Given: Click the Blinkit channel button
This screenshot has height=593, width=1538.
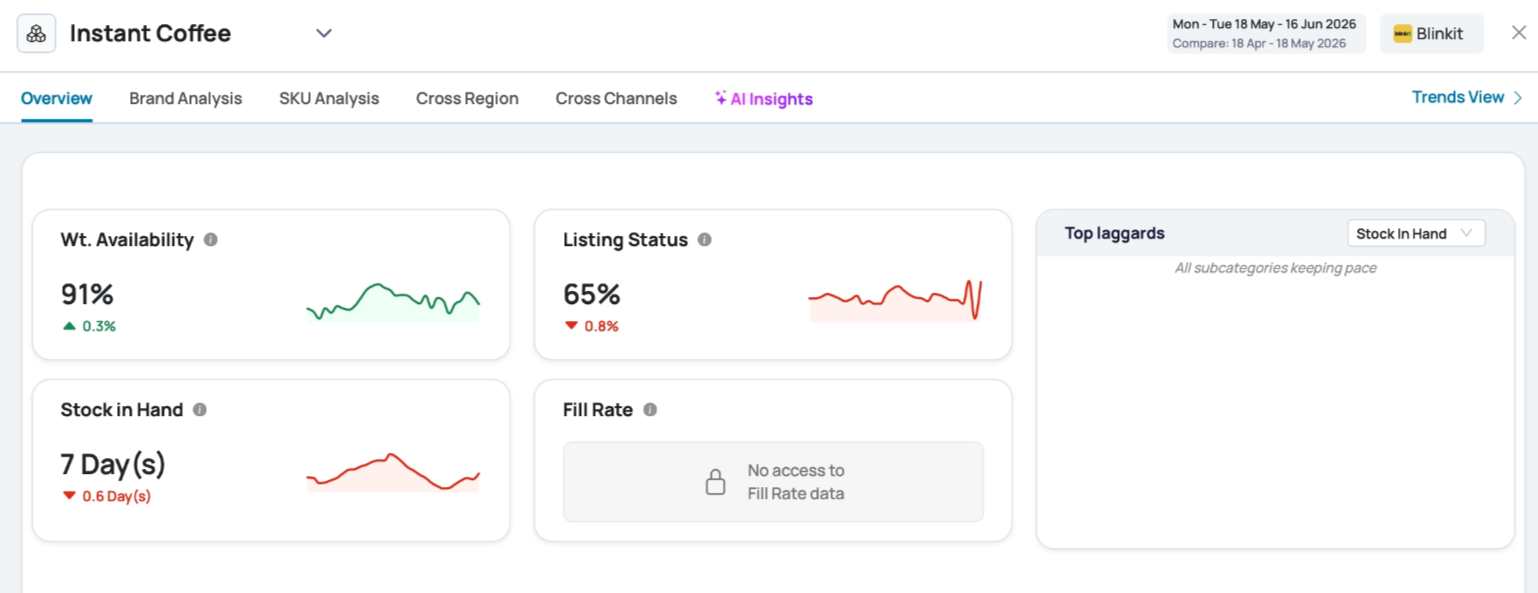Looking at the screenshot, I should (x=1431, y=34).
